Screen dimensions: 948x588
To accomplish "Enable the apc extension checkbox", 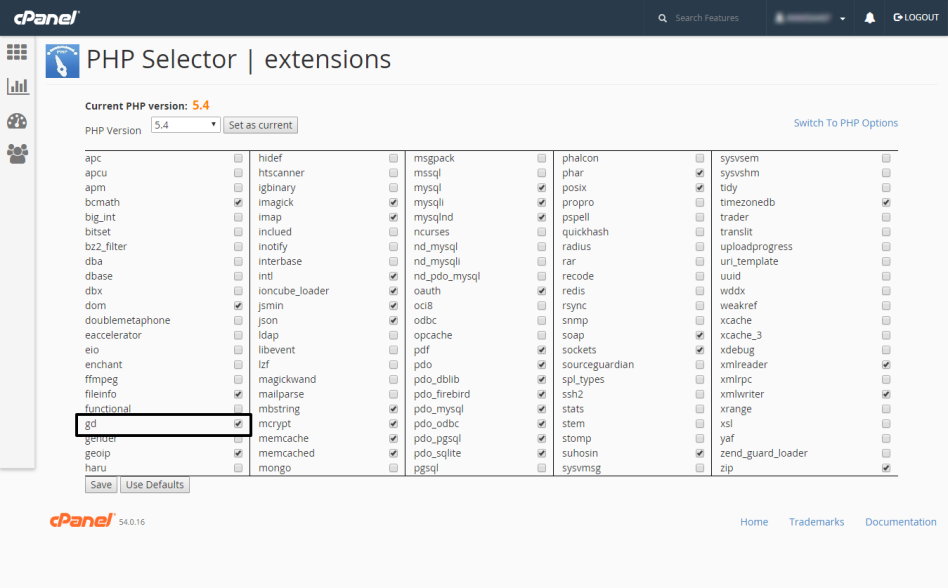I will [238, 158].
